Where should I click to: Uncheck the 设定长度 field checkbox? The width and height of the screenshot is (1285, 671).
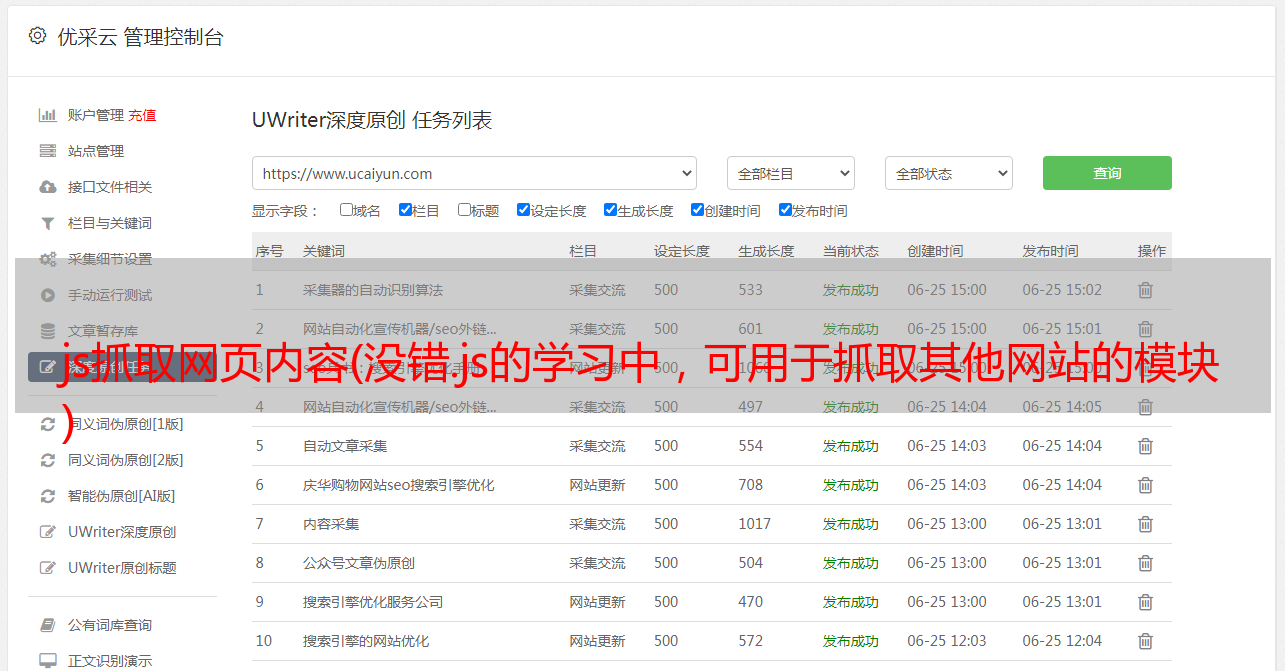(523, 210)
